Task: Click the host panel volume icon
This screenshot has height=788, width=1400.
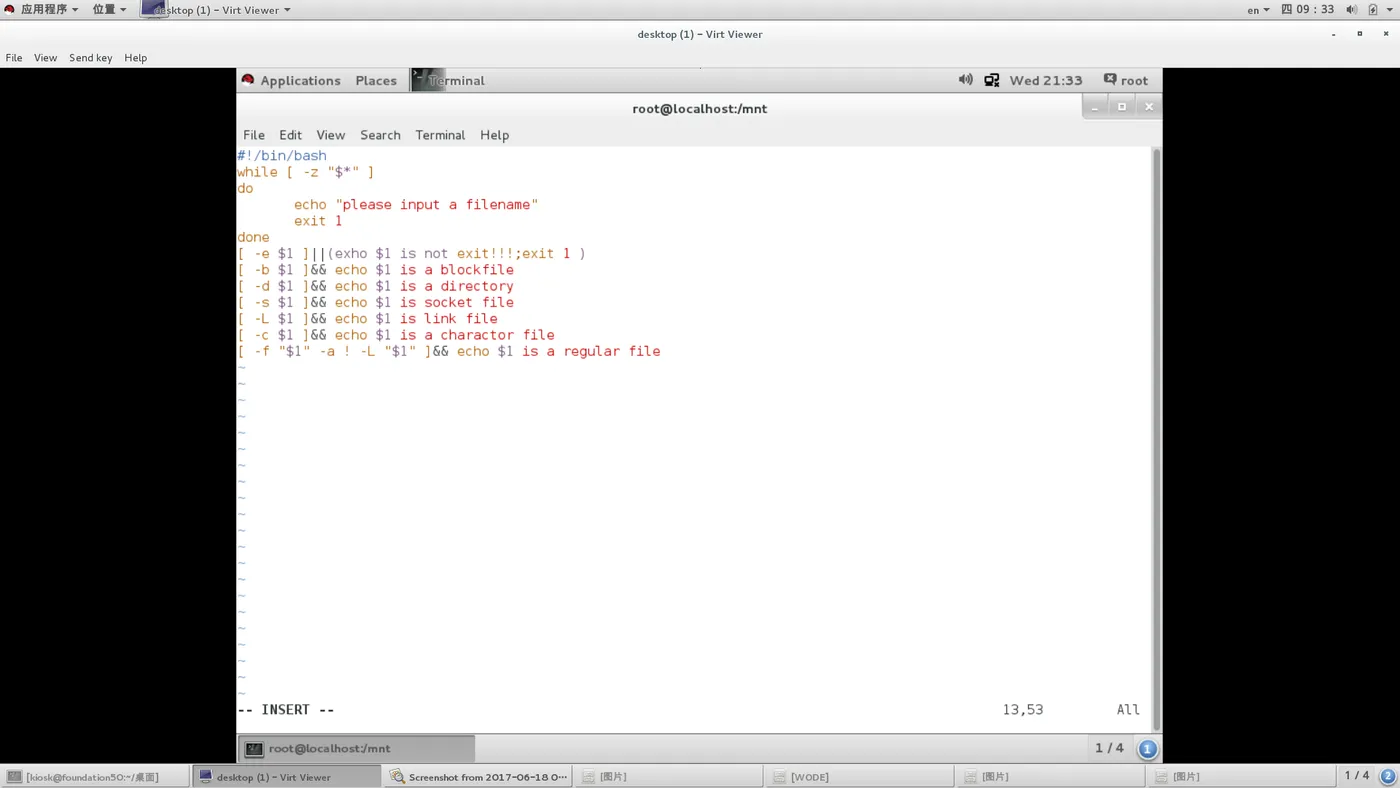Action: click(1352, 10)
